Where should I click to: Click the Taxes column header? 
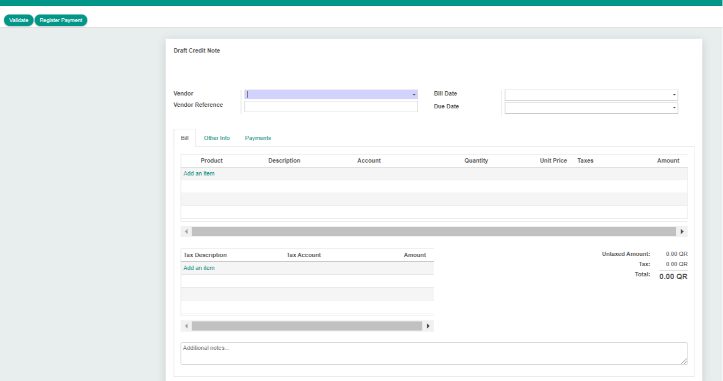coord(585,161)
